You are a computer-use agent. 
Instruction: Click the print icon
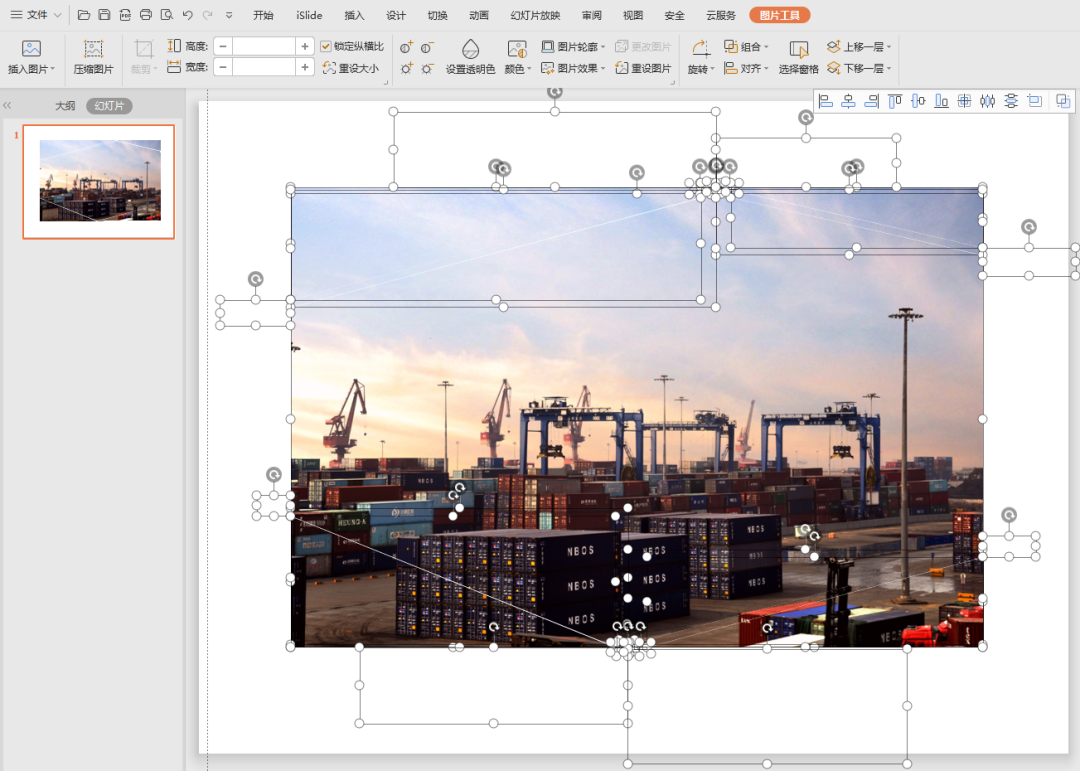pos(145,14)
